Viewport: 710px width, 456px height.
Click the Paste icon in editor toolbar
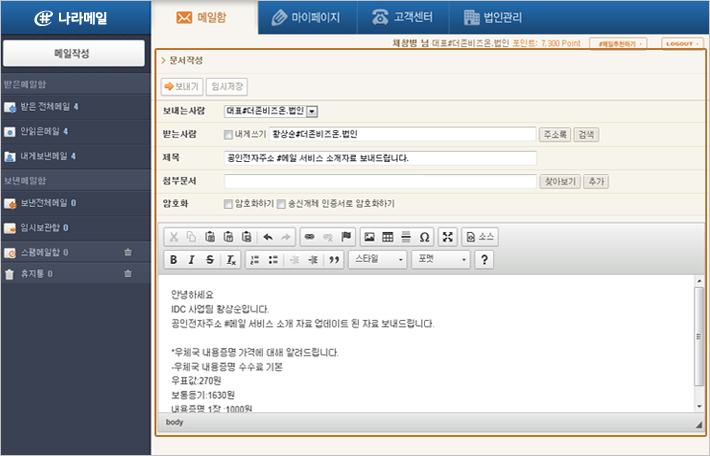tap(210, 237)
